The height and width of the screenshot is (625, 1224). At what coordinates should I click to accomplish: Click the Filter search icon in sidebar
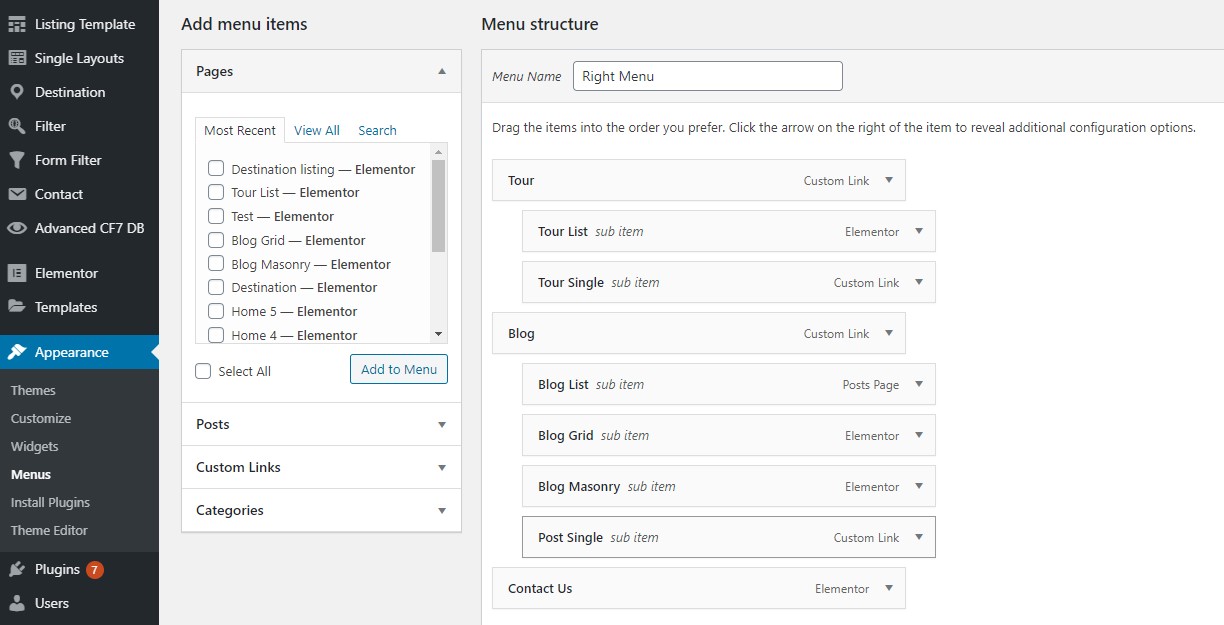click(x=17, y=126)
